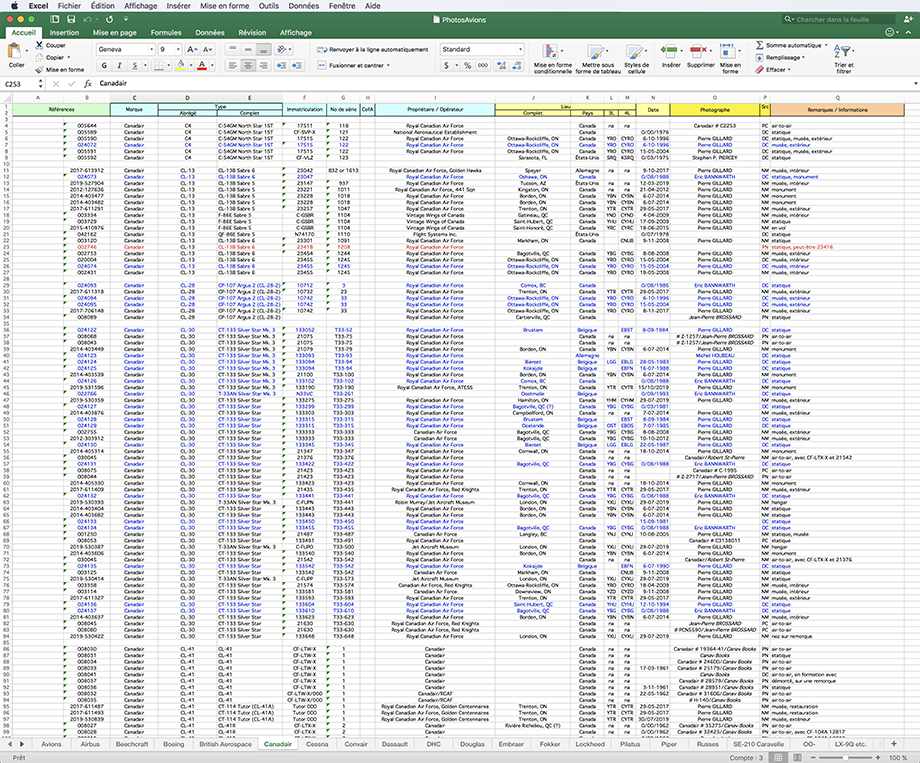Apply thousands separator 000 style
Viewport: 920px width, 763px height.
[483, 65]
